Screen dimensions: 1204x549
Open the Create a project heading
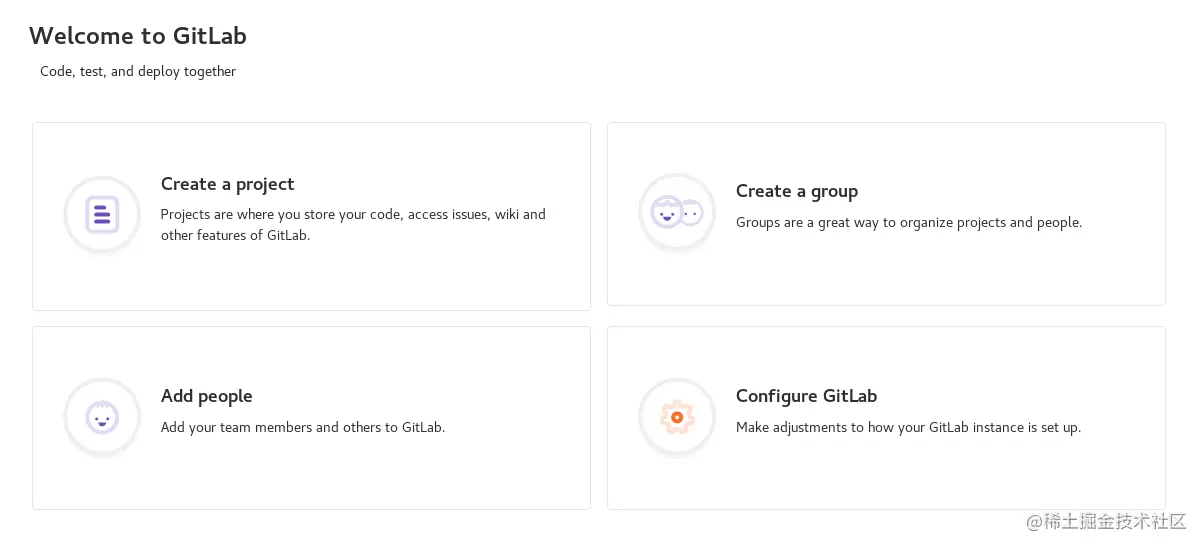coord(228,184)
